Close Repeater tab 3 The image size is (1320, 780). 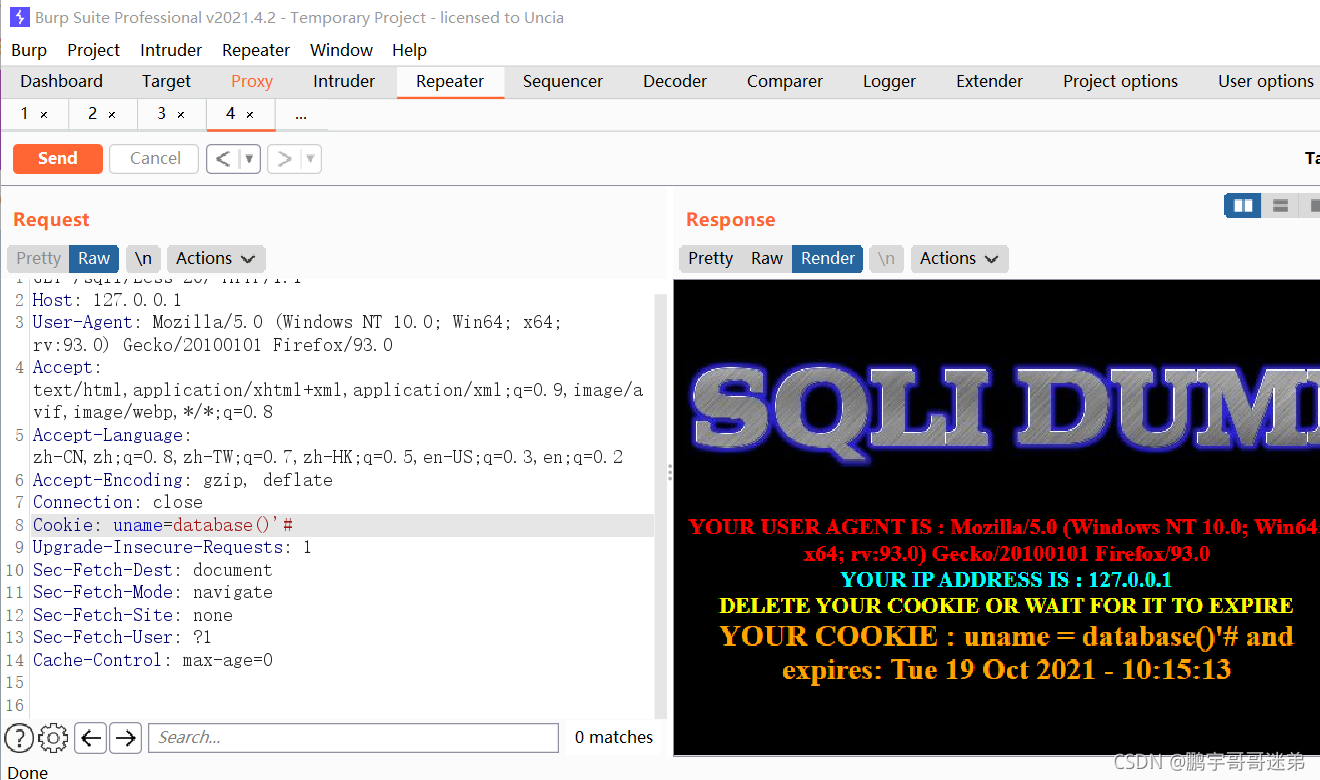pyautogui.click(x=181, y=115)
